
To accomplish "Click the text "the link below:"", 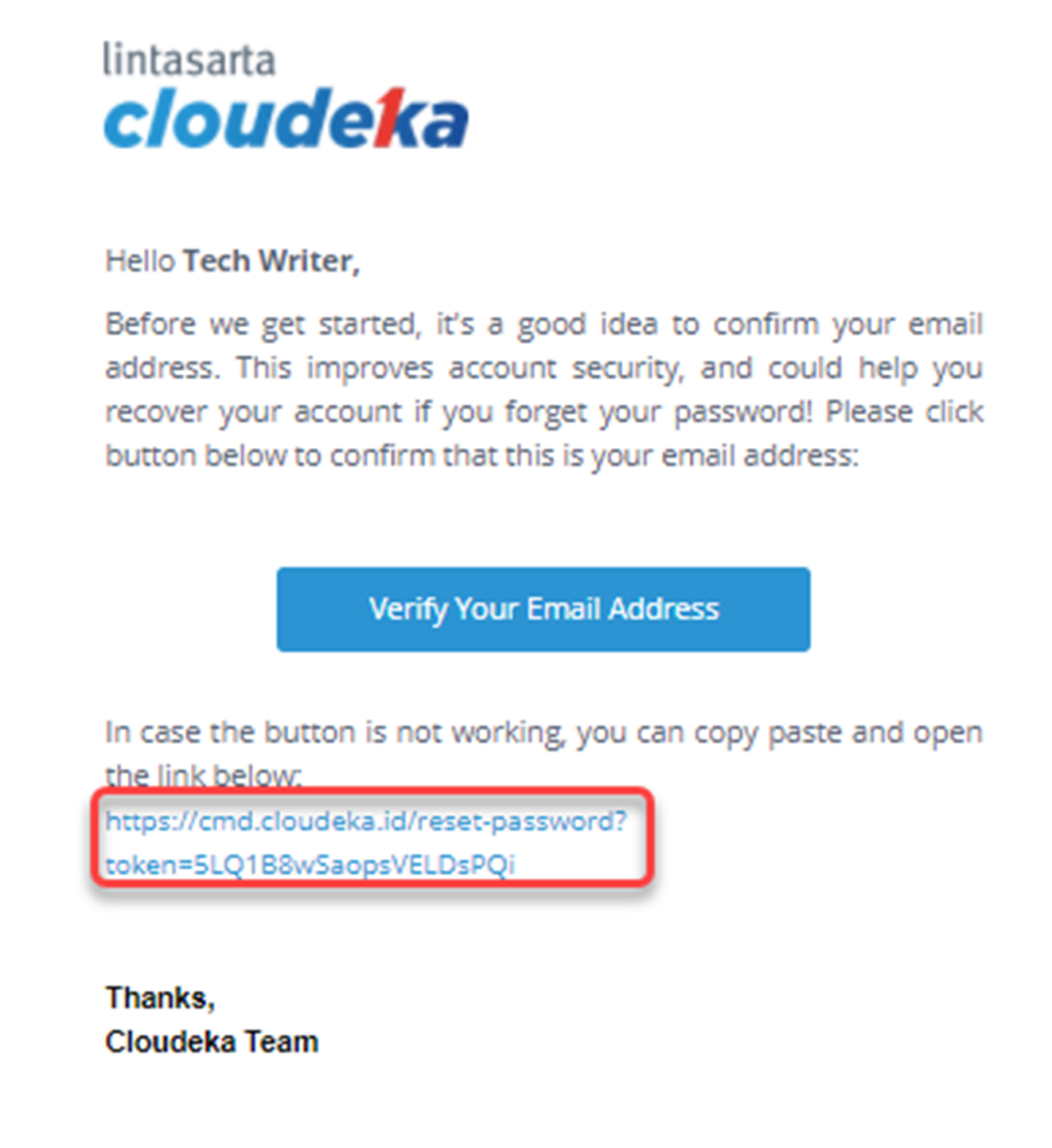I will pyautogui.click(x=204, y=775).
